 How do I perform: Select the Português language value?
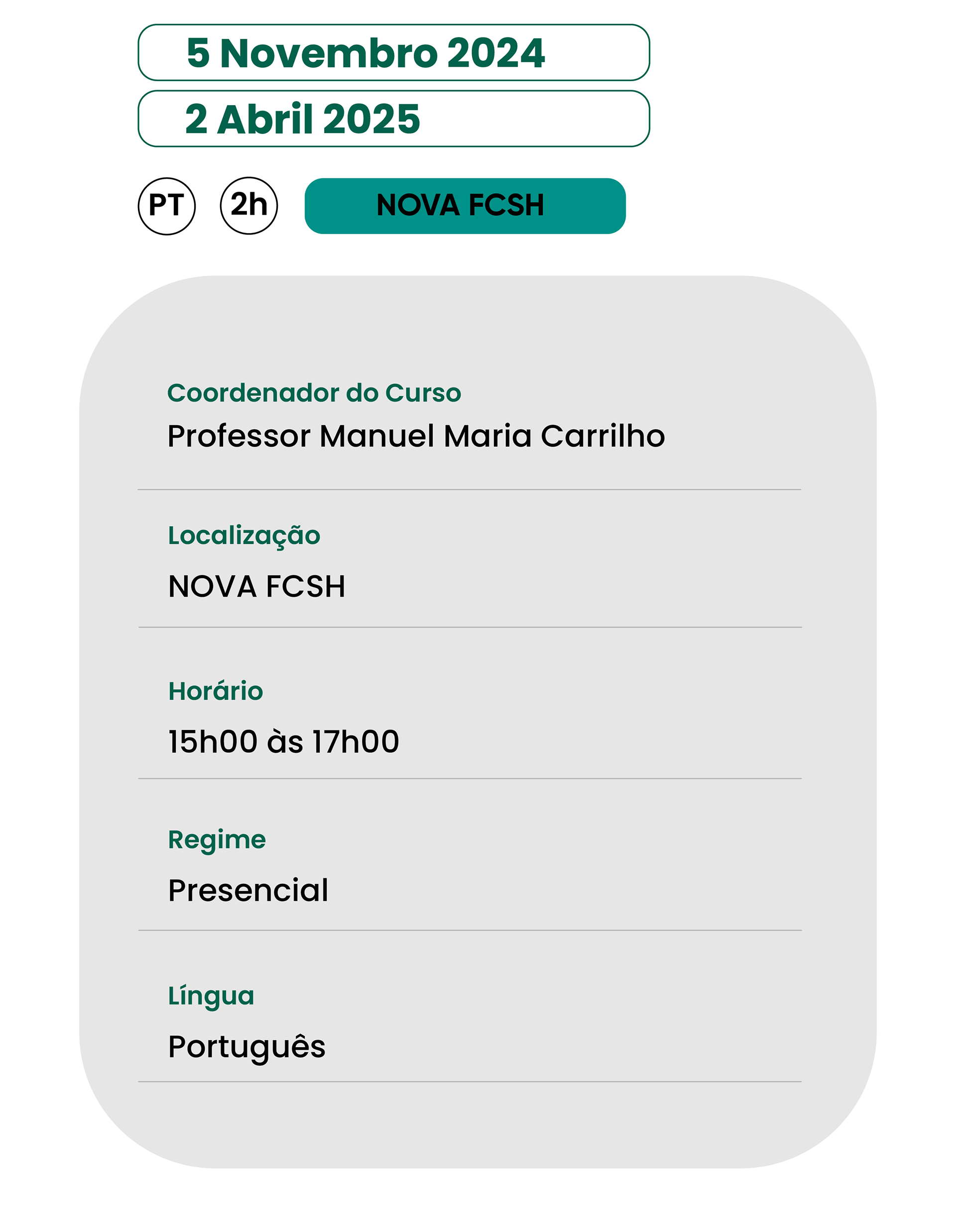tap(246, 1048)
